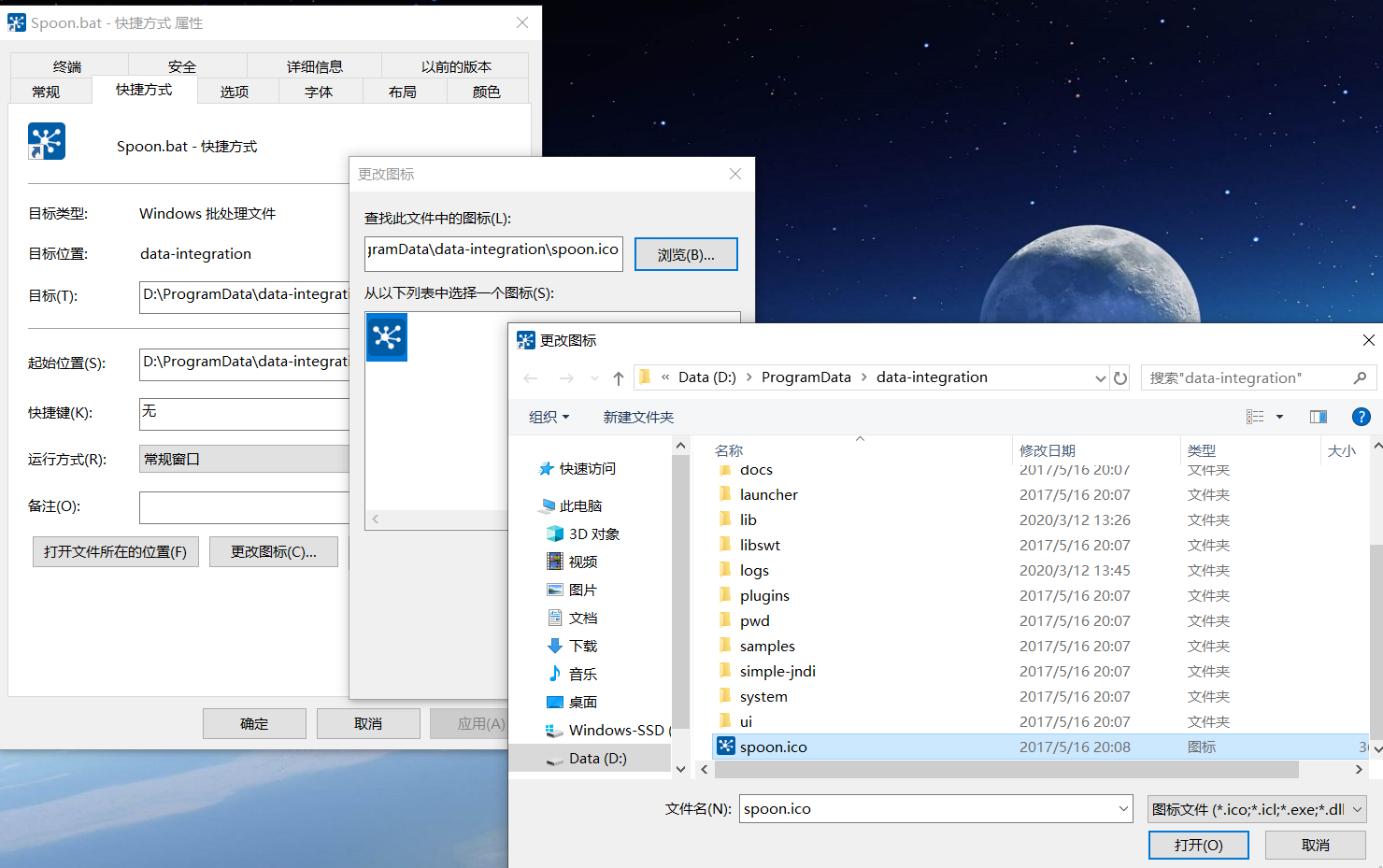Select 此电脑 in the navigation pane
The image size is (1383, 868).
(571, 505)
